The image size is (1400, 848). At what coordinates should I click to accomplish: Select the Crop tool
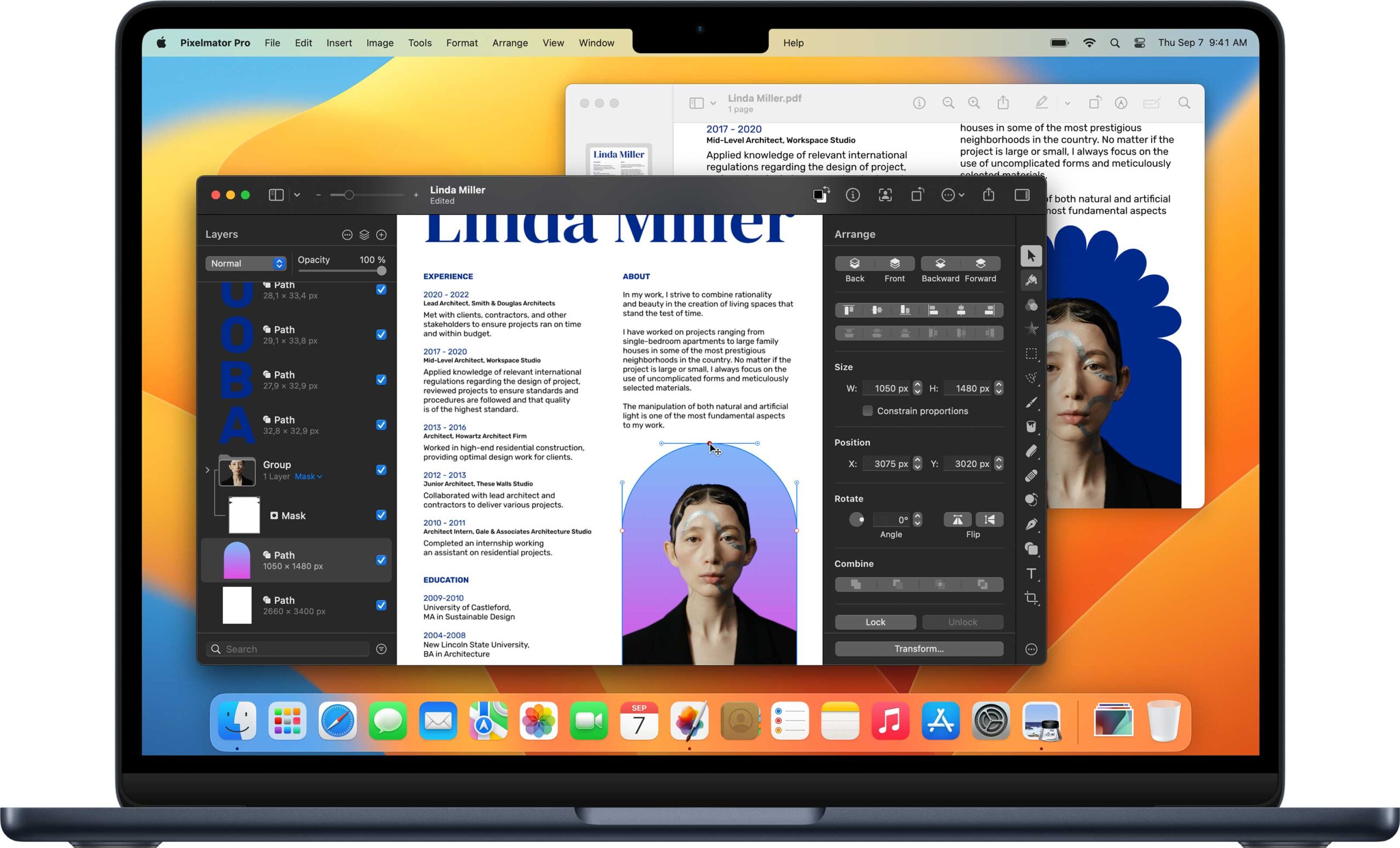pyautogui.click(x=1031, y=598)
